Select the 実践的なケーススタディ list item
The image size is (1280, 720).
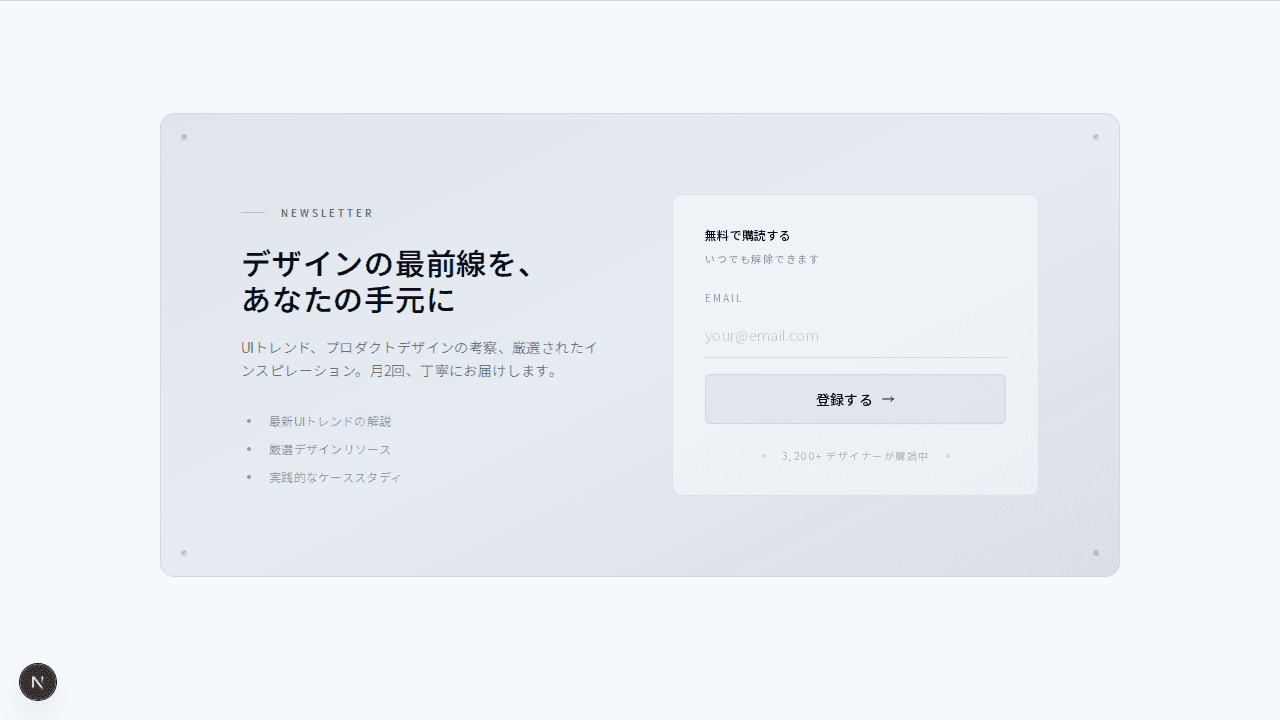tap(335, 478)
